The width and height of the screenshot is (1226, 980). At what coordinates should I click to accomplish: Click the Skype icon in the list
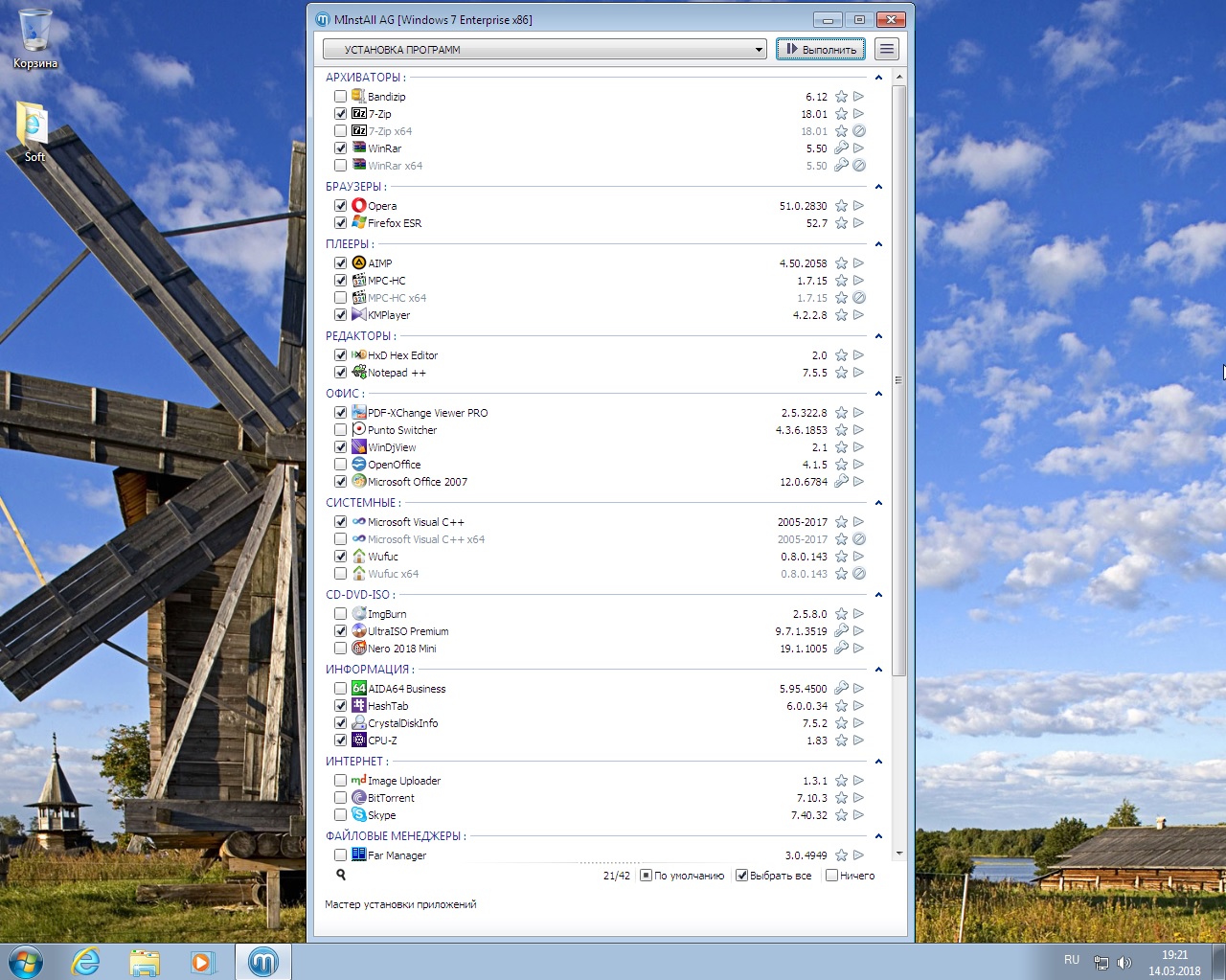click(x=359, y=814)
